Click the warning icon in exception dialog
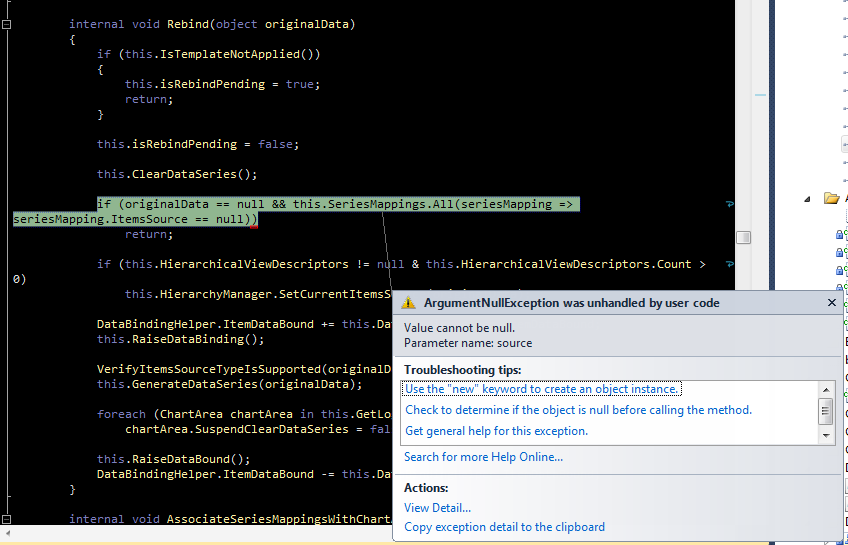848x545 pixels. [x=408, y=303]
